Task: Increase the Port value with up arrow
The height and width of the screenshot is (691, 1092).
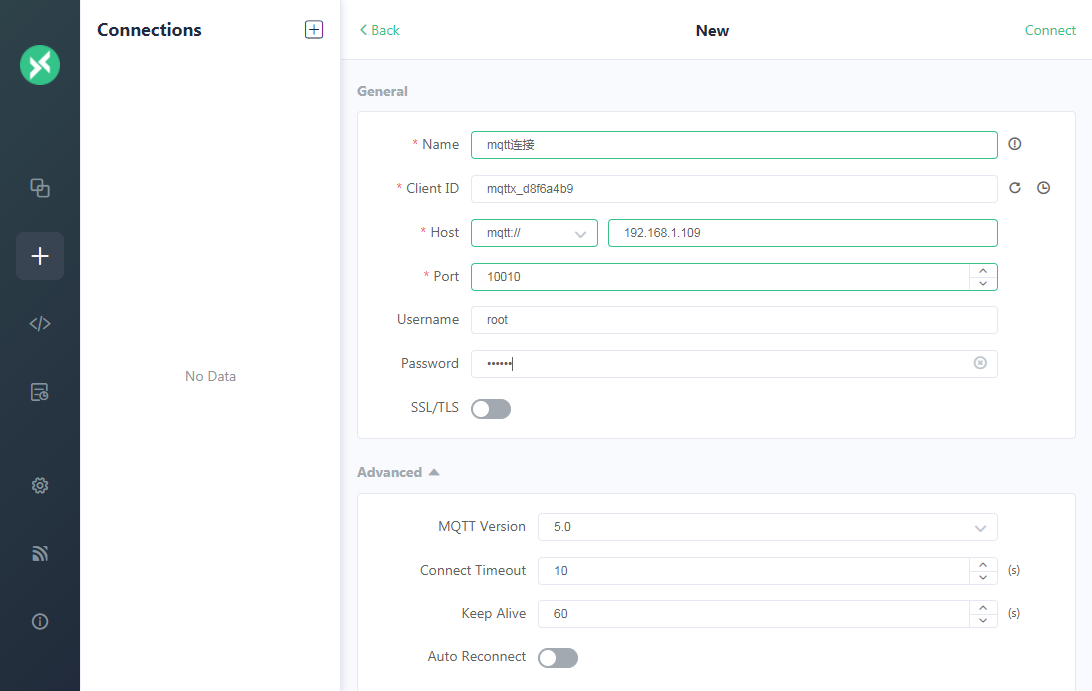Action: [983, 270]
